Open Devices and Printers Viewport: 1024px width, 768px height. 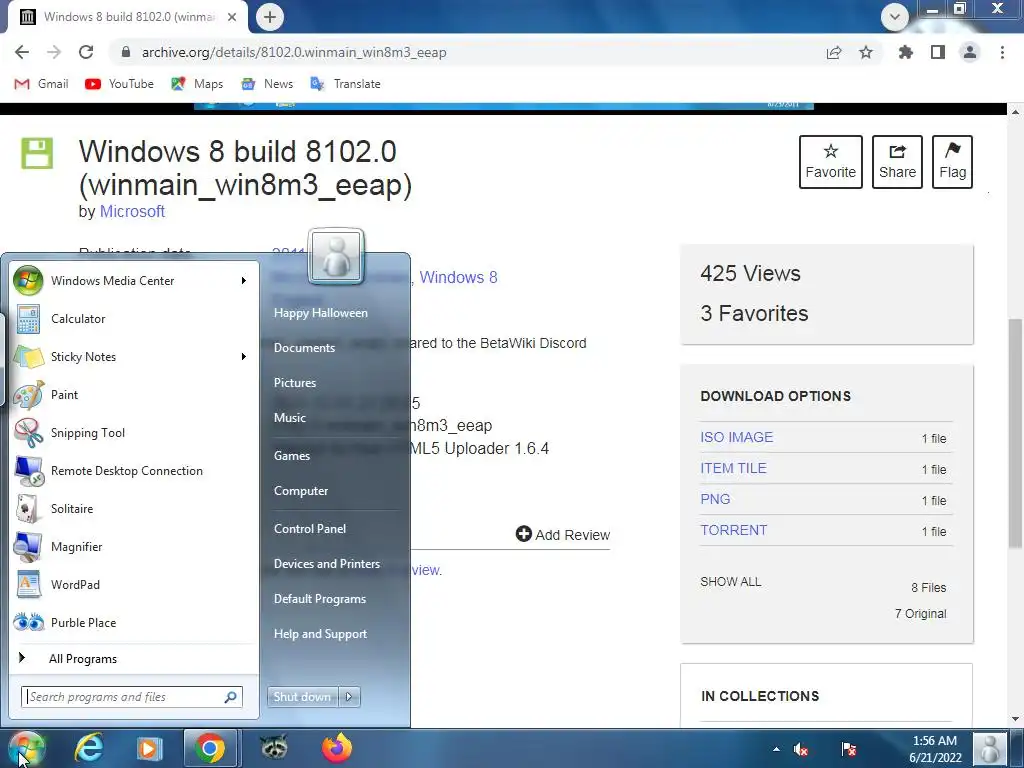pos(327,564)
